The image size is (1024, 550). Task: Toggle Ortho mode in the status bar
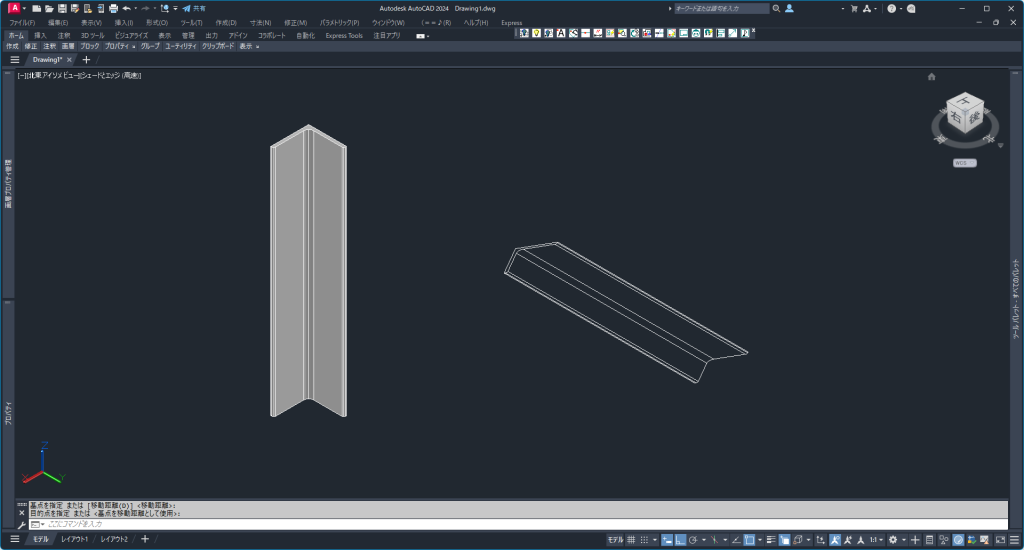(x=680, y=540)
